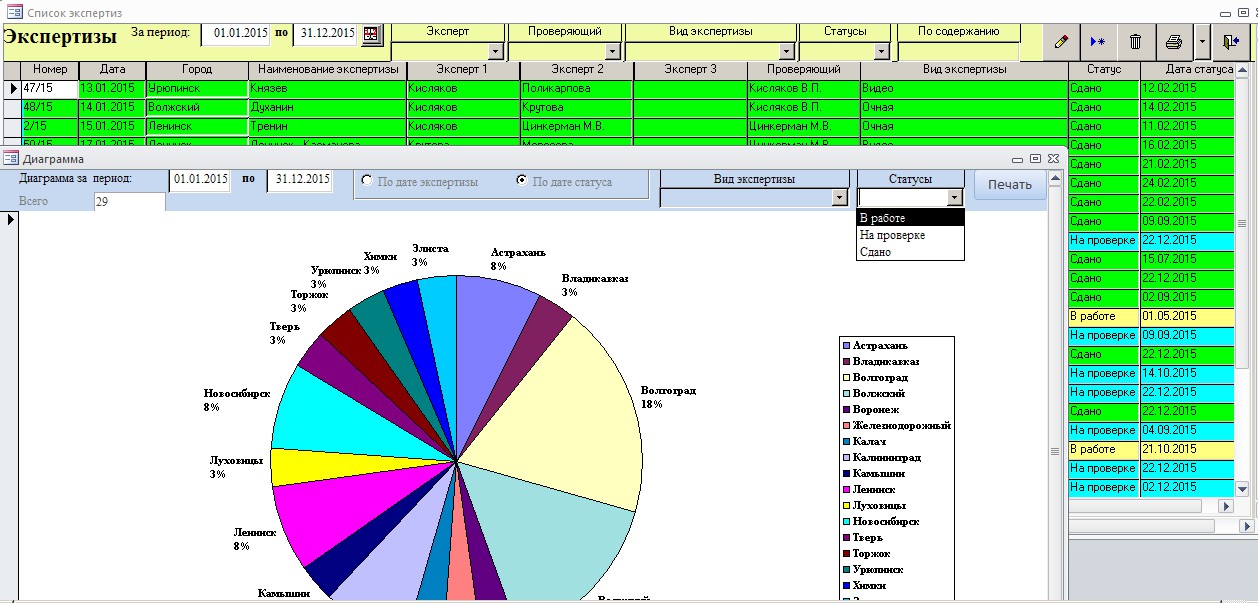
Task: Open the calendar icon beside the period dates
Action: 371,34
